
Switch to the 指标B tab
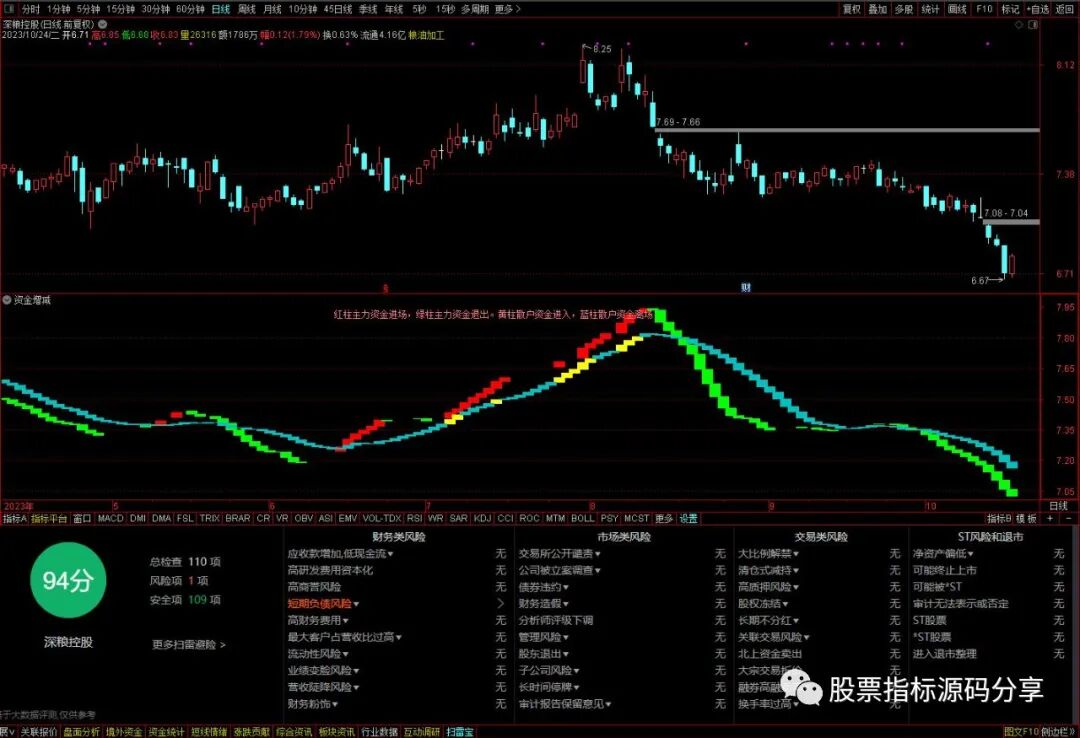[x=999, y=518]
